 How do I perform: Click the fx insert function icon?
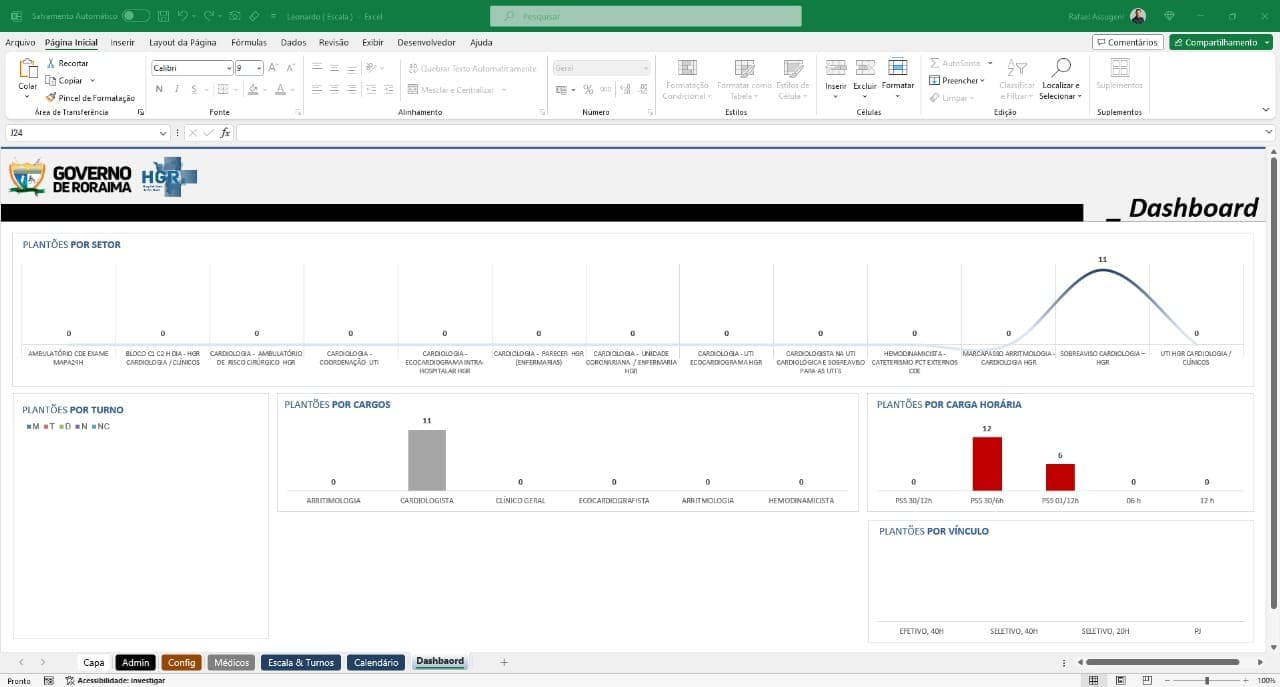(225, 132)
